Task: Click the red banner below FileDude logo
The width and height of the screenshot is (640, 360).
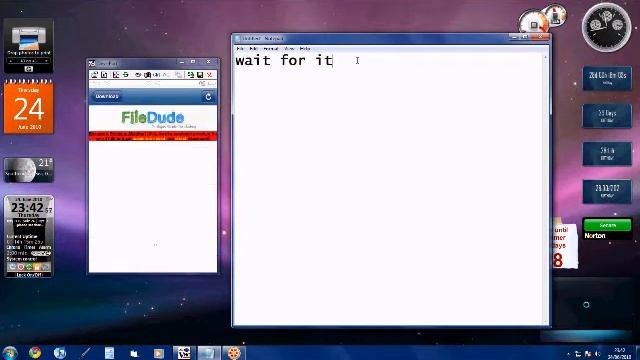Action: (153, 136)
